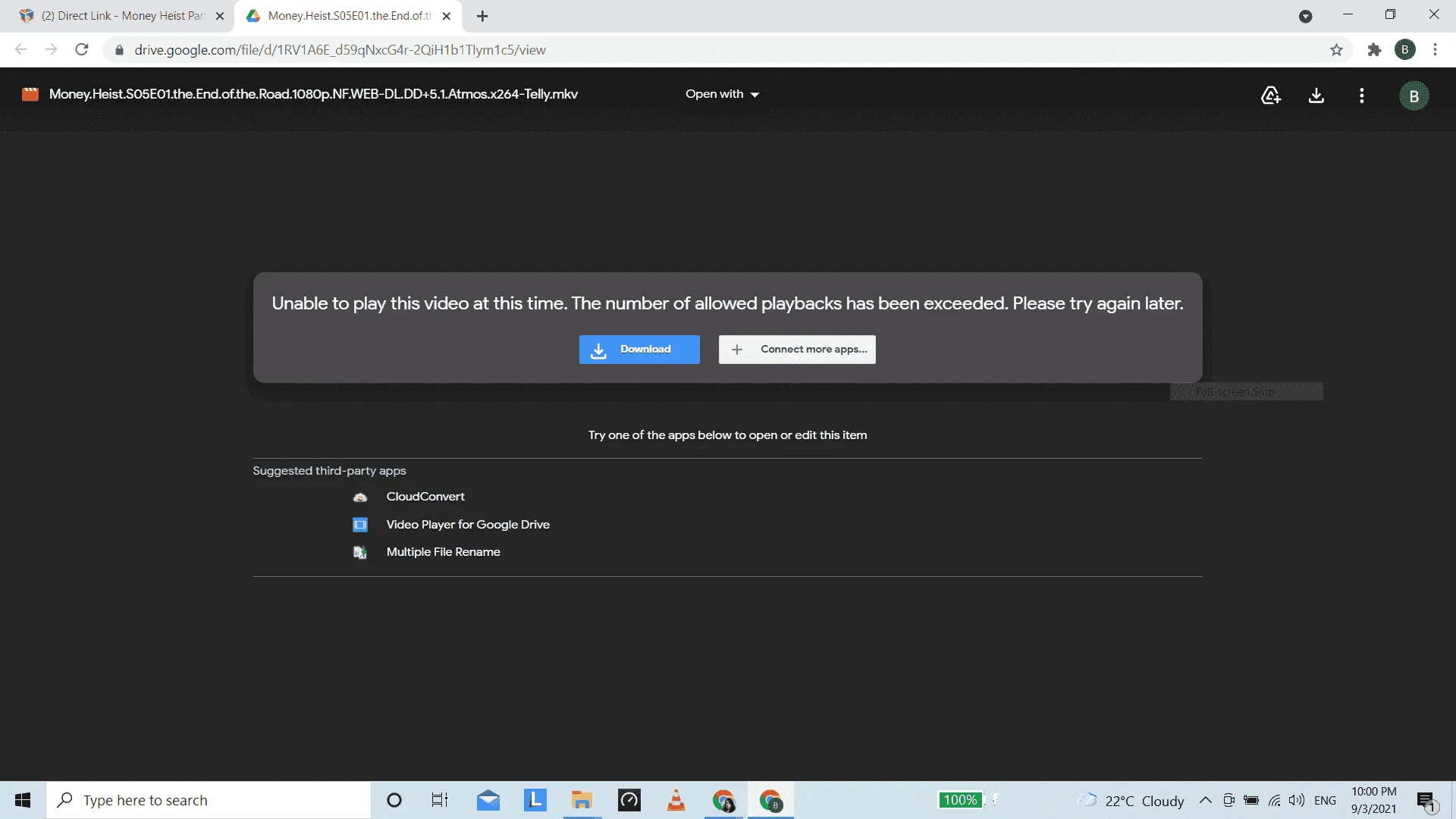
Task: Click the 100% battery indicator on the taskbar
Action: [960, 800]
